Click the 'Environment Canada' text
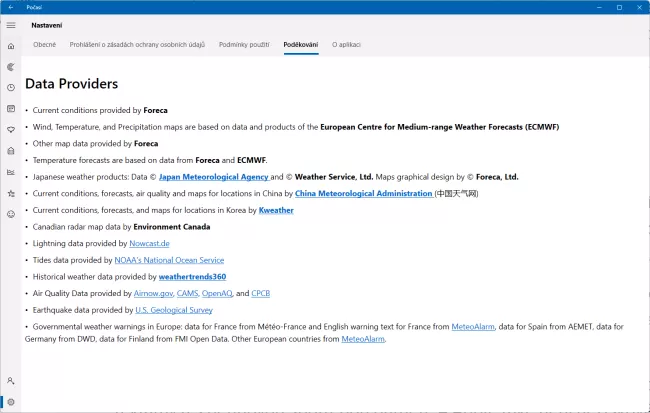 [x=172, y=227]
